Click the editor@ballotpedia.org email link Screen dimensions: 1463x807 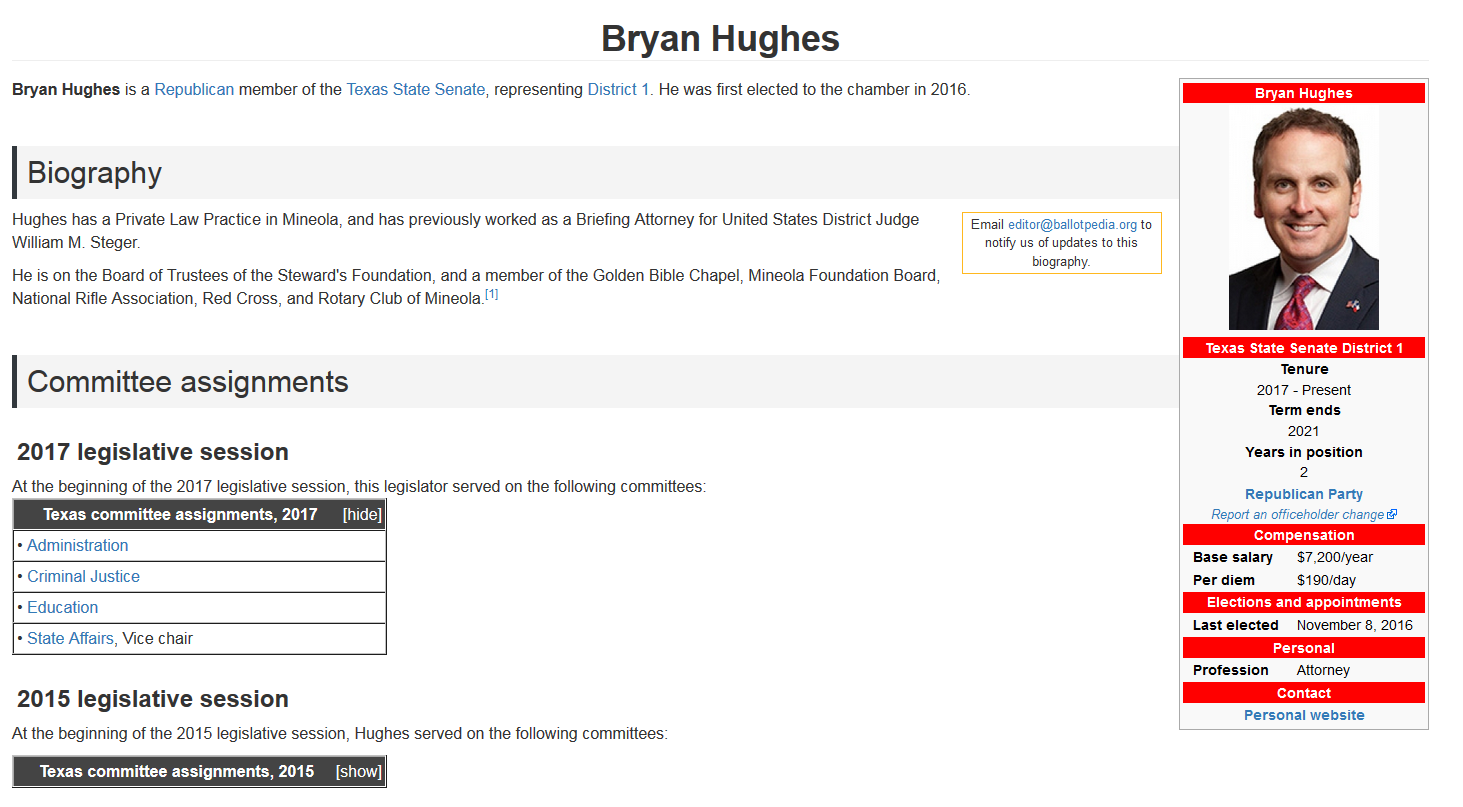pyautogui.click(x=1072, y=225)
